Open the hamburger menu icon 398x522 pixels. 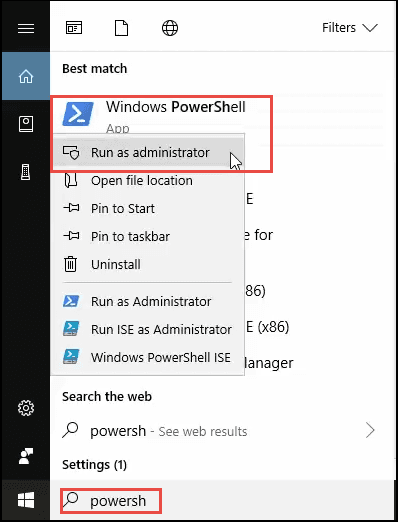[x=26, y=28]
